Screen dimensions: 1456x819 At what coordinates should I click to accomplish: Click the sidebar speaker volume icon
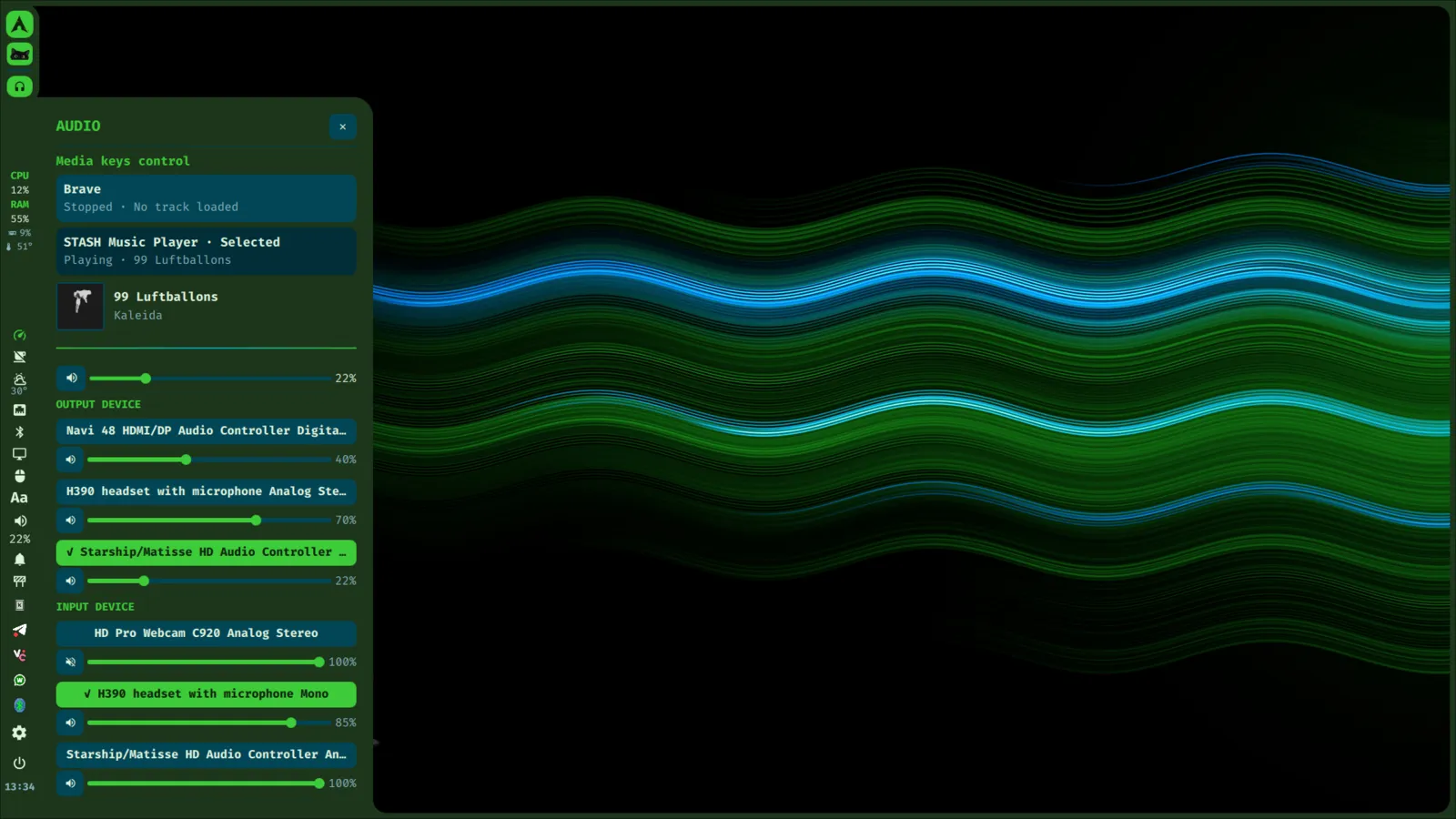(19, 521)
